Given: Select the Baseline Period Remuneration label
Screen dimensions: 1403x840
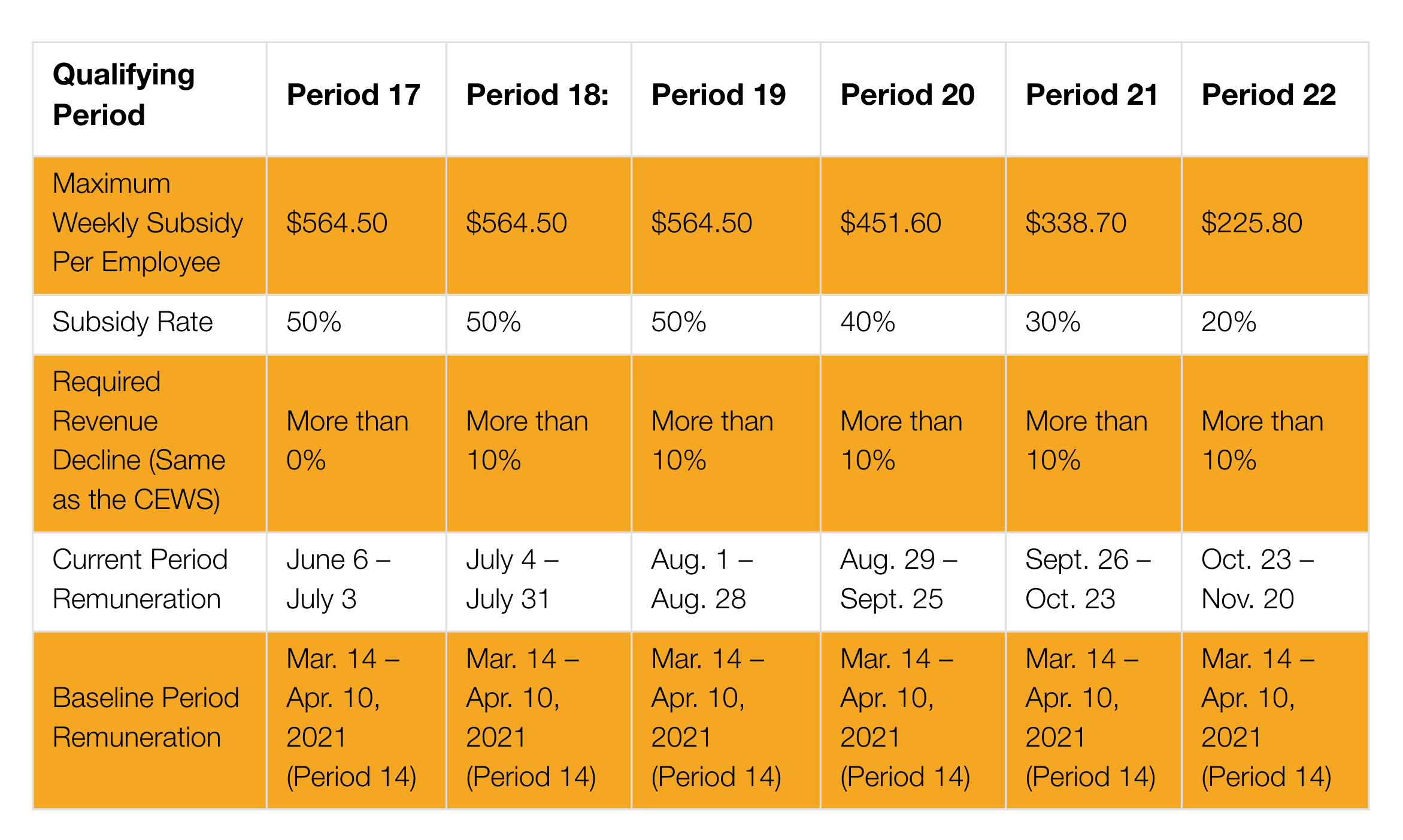Looking at the screenshot, I should (146, 717).
